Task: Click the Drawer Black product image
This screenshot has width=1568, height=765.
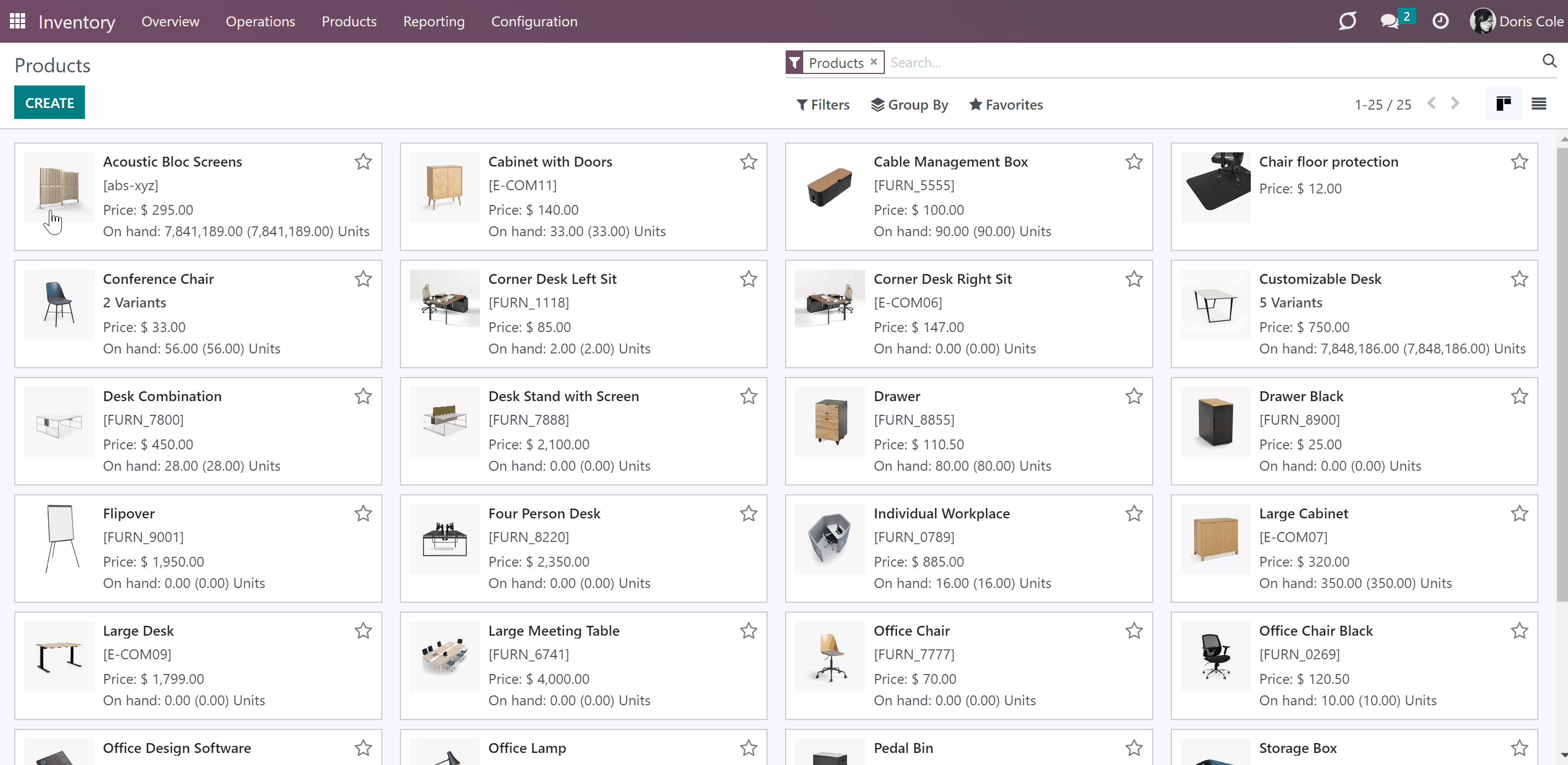Action: click(1216, 422)
